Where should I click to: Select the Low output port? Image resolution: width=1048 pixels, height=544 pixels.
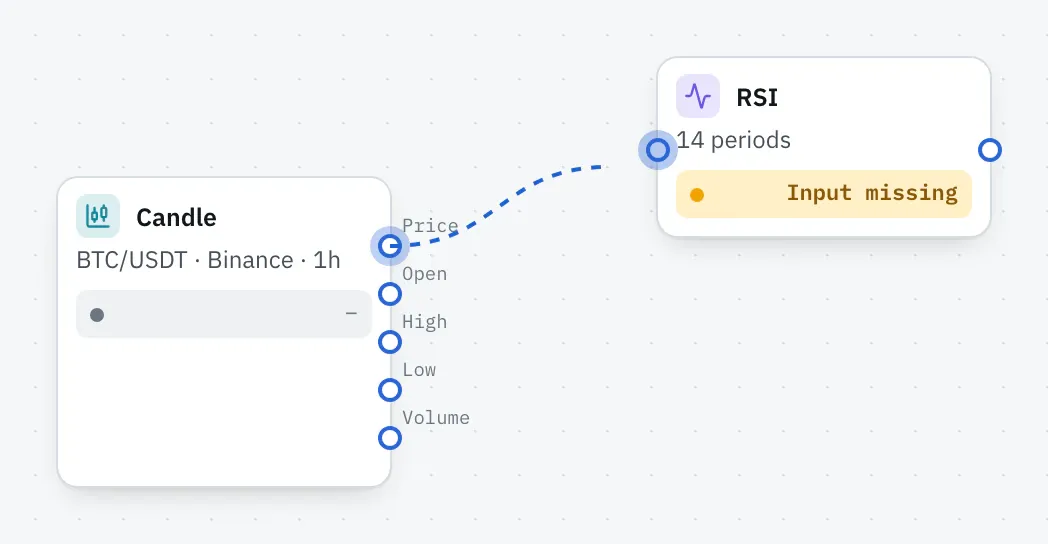click(x=390, y=390)
